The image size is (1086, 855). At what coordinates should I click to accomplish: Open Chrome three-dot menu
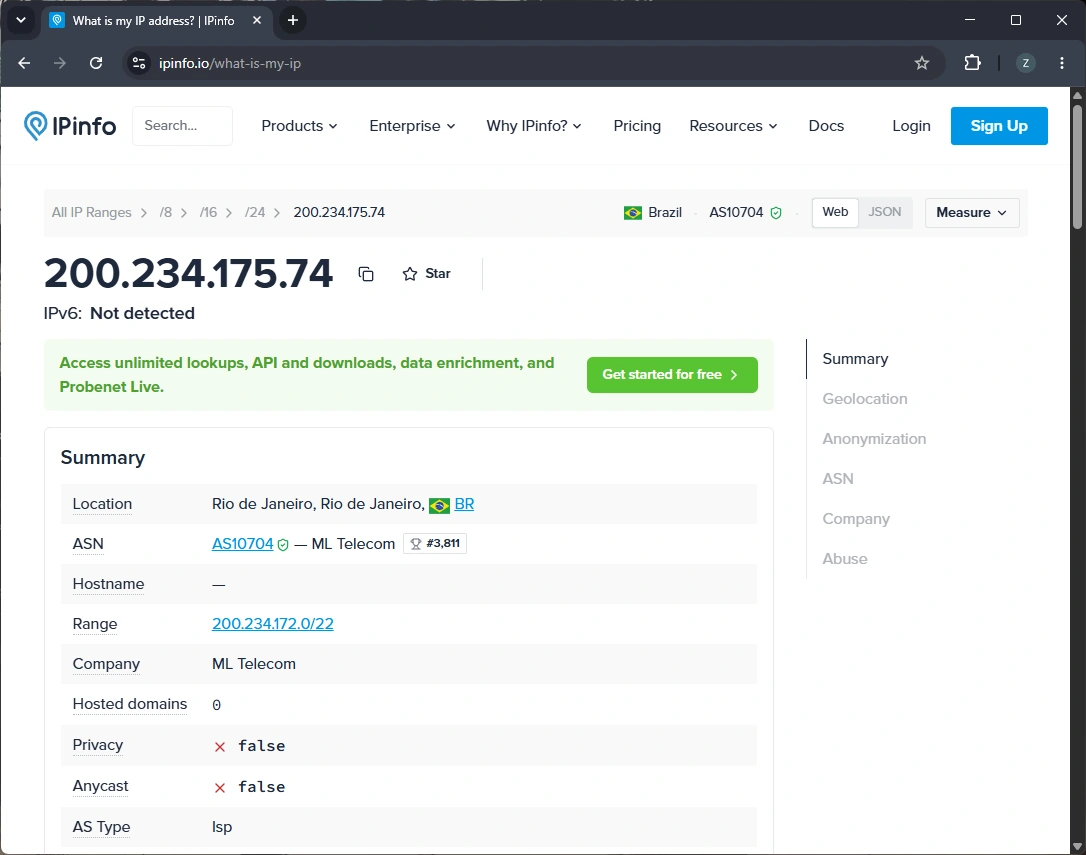click(x=1062, y=63)
